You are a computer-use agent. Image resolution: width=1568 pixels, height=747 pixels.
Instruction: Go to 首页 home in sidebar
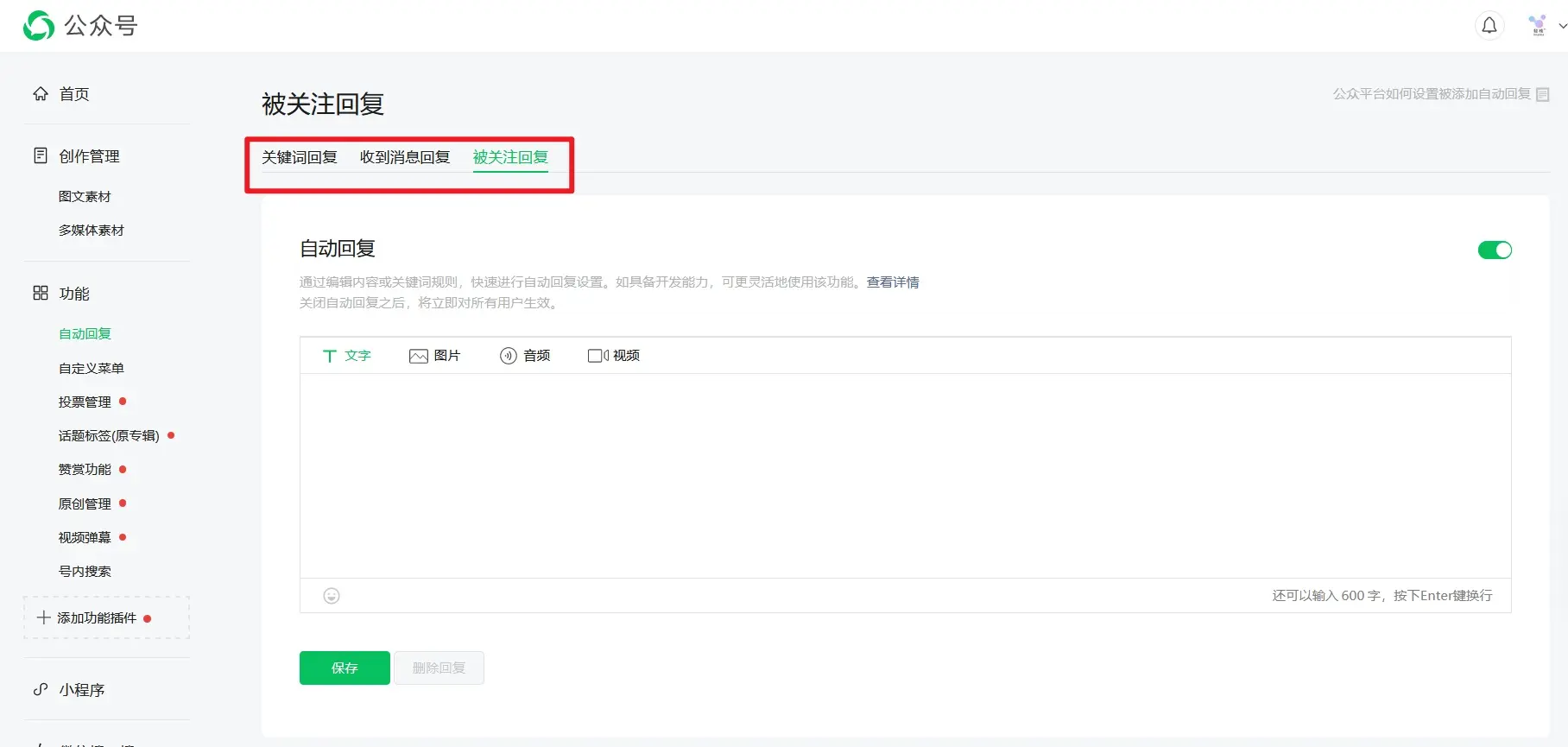[x=73, y=94]
